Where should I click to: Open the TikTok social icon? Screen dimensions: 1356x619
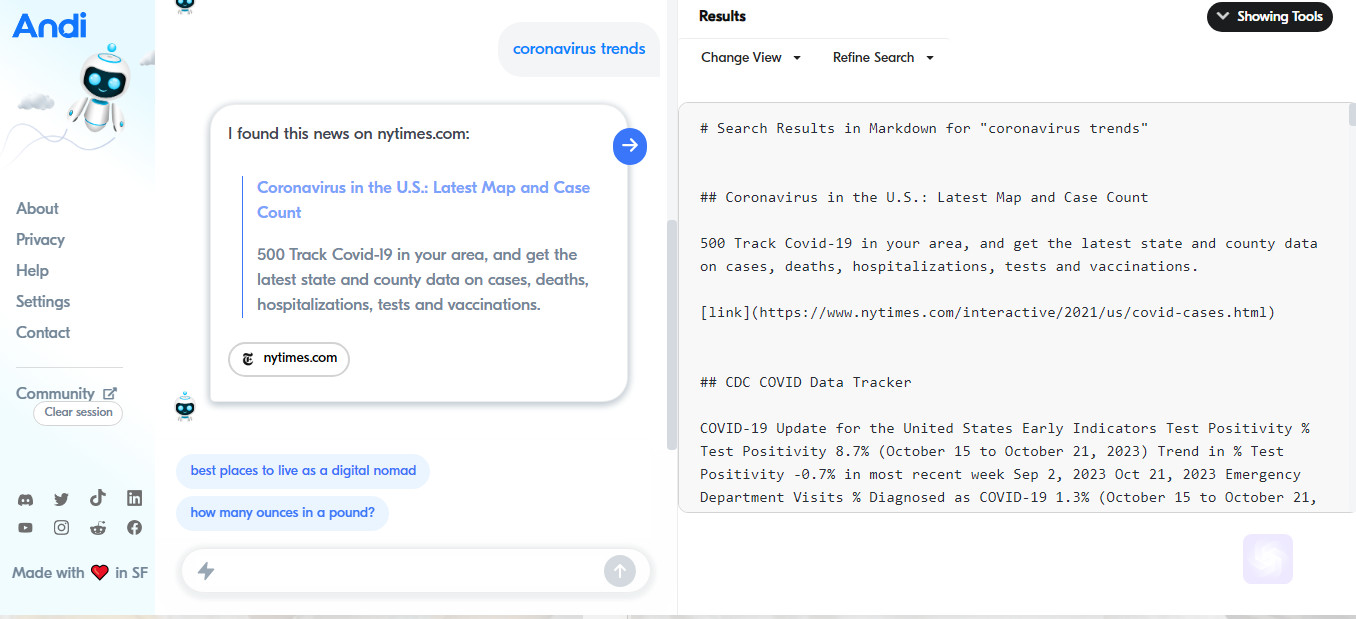[98, 498]
